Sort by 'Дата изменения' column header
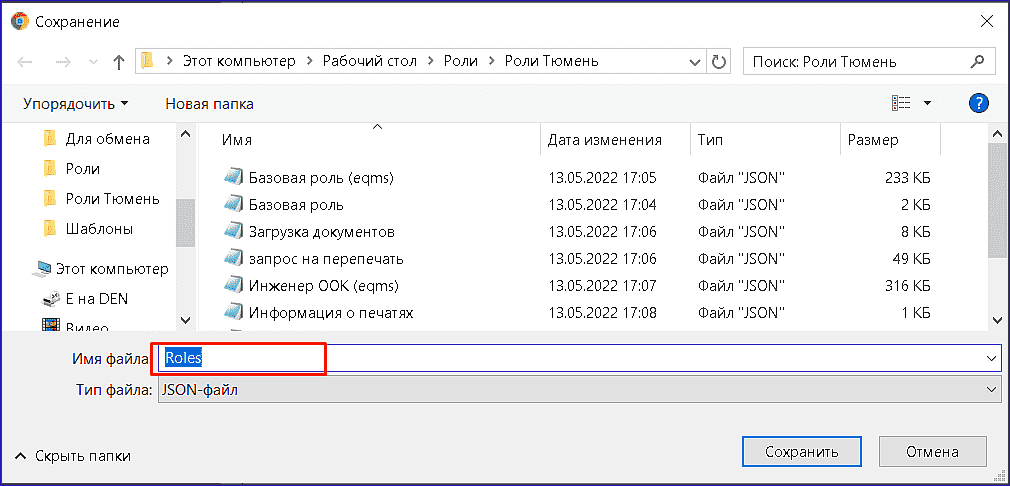Viewport: 1010px width, 486px height. pos(604,140)
